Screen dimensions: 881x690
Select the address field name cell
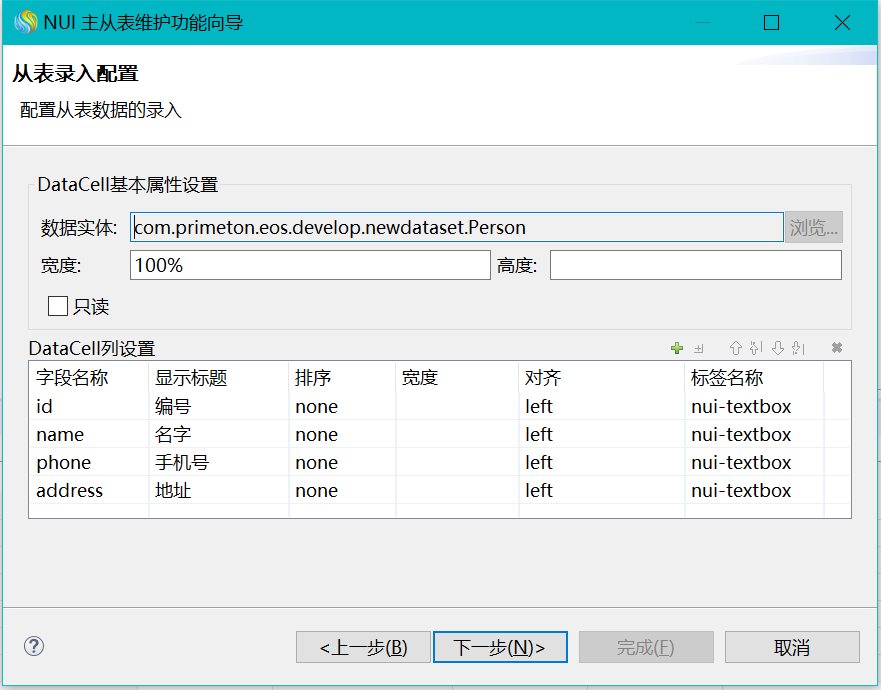[88, 491]
